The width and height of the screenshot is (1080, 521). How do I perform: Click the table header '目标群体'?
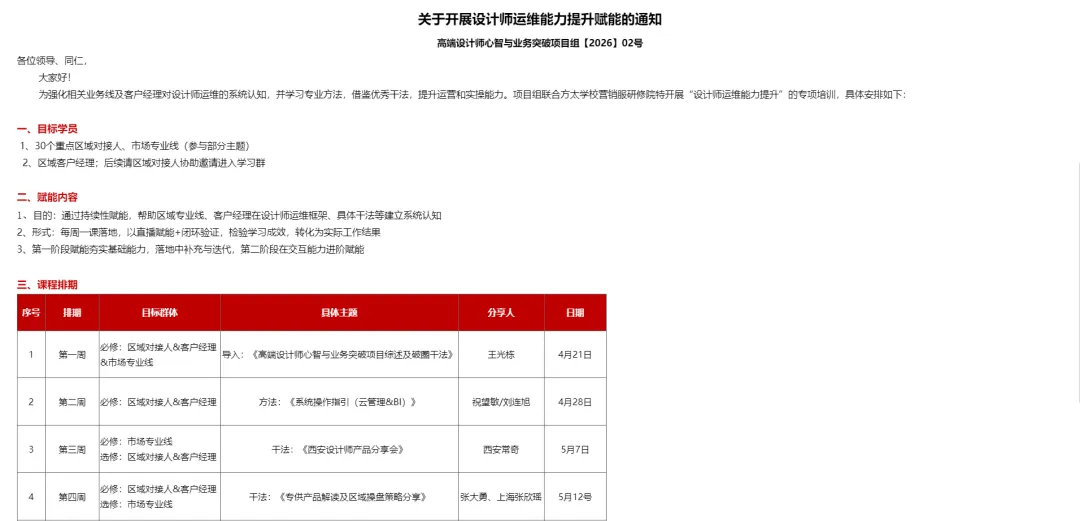[160, 312]
